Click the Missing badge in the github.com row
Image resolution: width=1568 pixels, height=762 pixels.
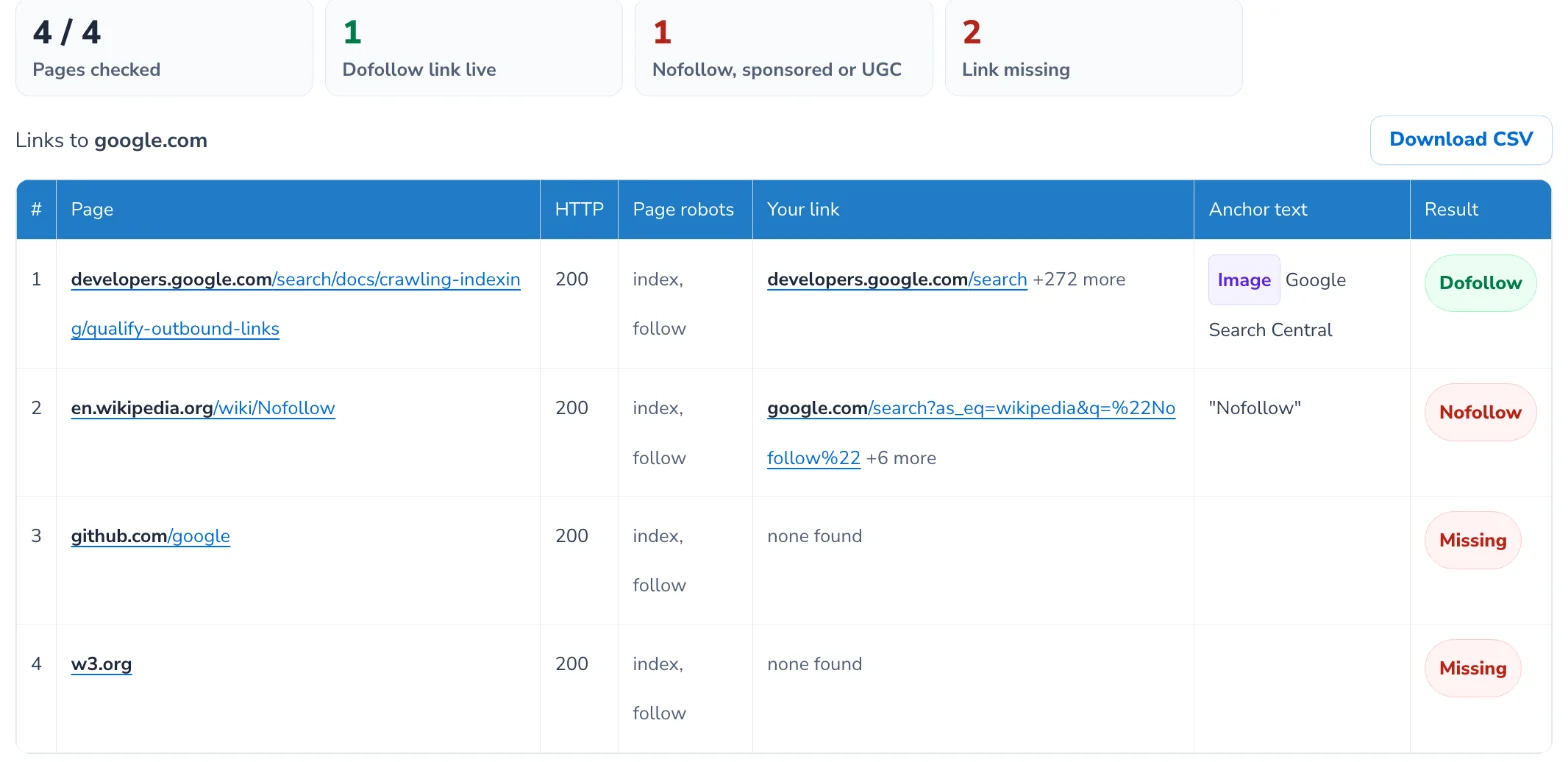point(1472,540)
